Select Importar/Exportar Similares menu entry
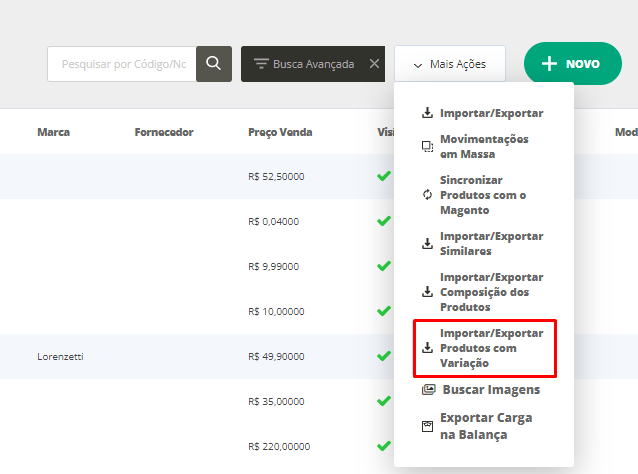The image size is (638, 474). 491,243
